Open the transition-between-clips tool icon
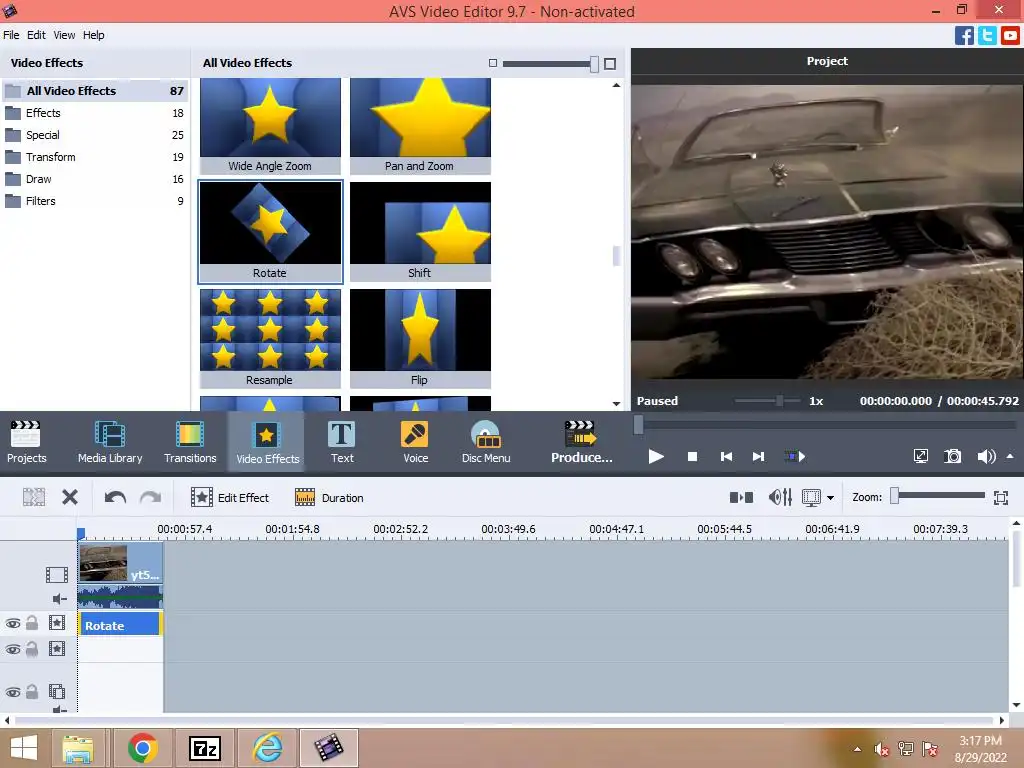 click(741, 498)
